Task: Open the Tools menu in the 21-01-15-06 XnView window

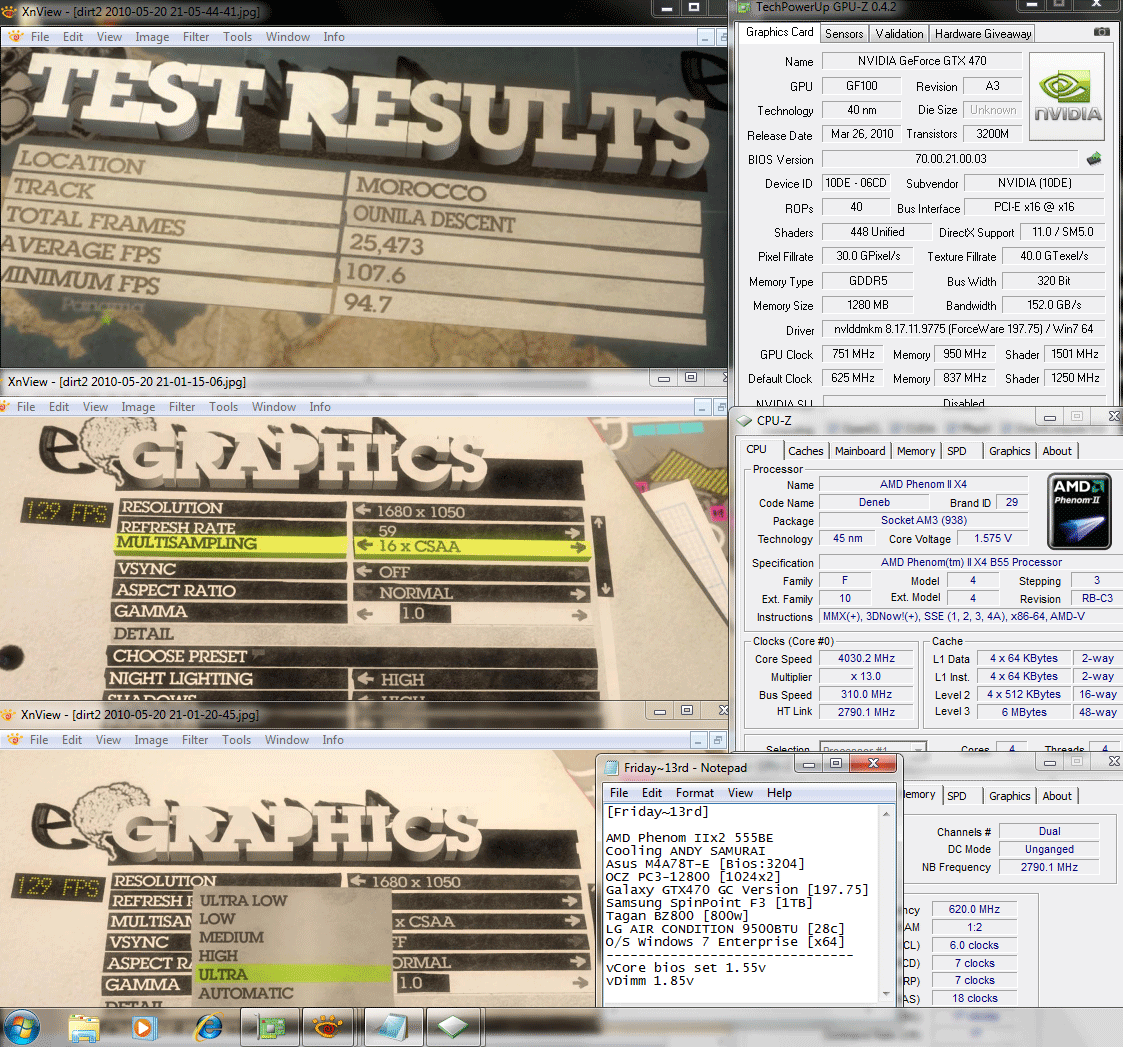Action: click(x=223, y=407)
